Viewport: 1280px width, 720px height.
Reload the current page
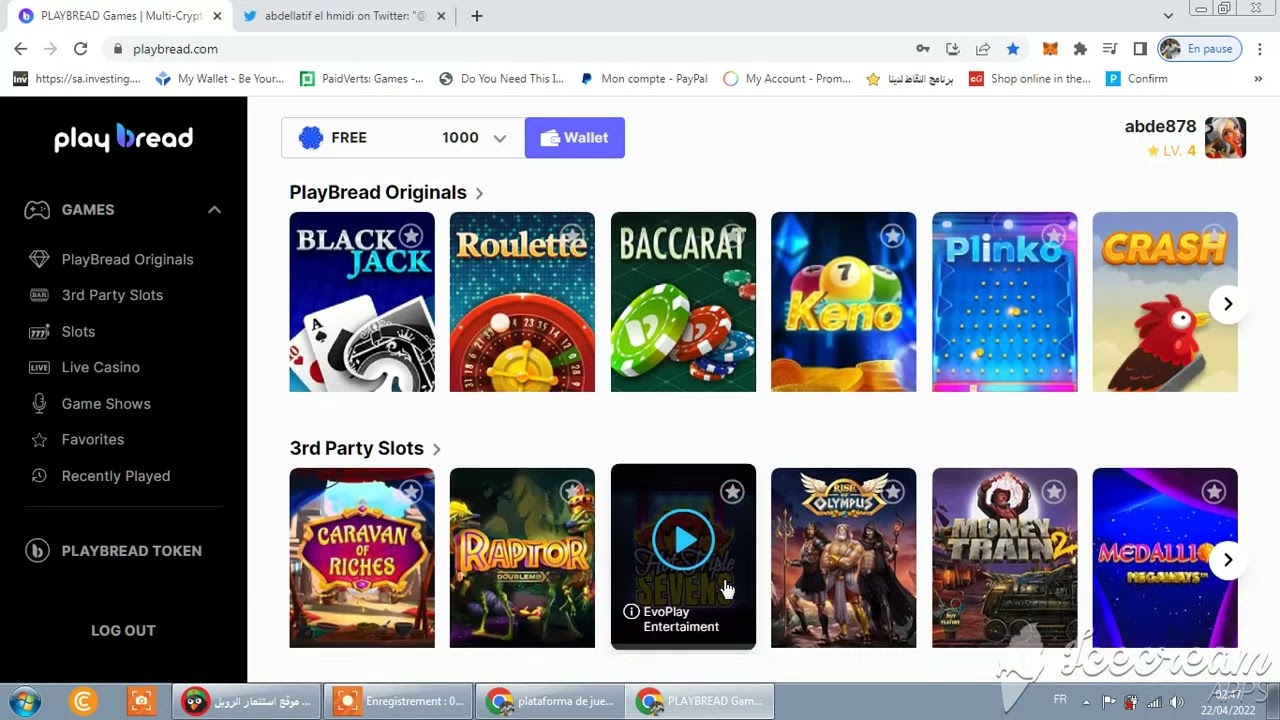[81, 49]
